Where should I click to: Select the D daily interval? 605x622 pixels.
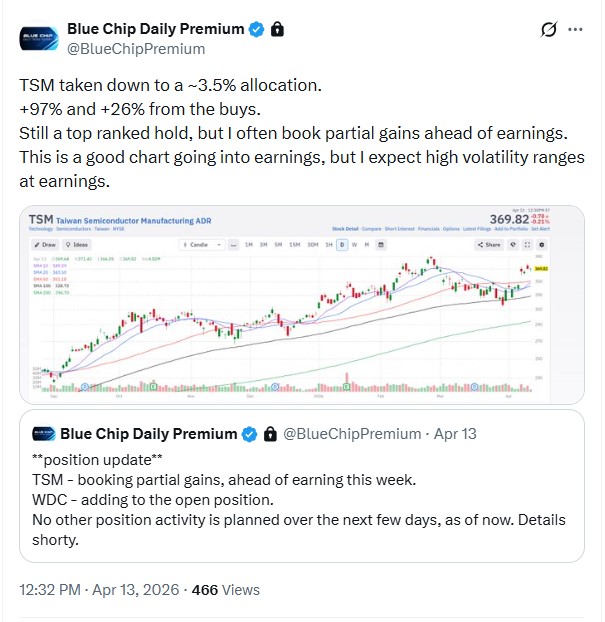pos(342,244)
